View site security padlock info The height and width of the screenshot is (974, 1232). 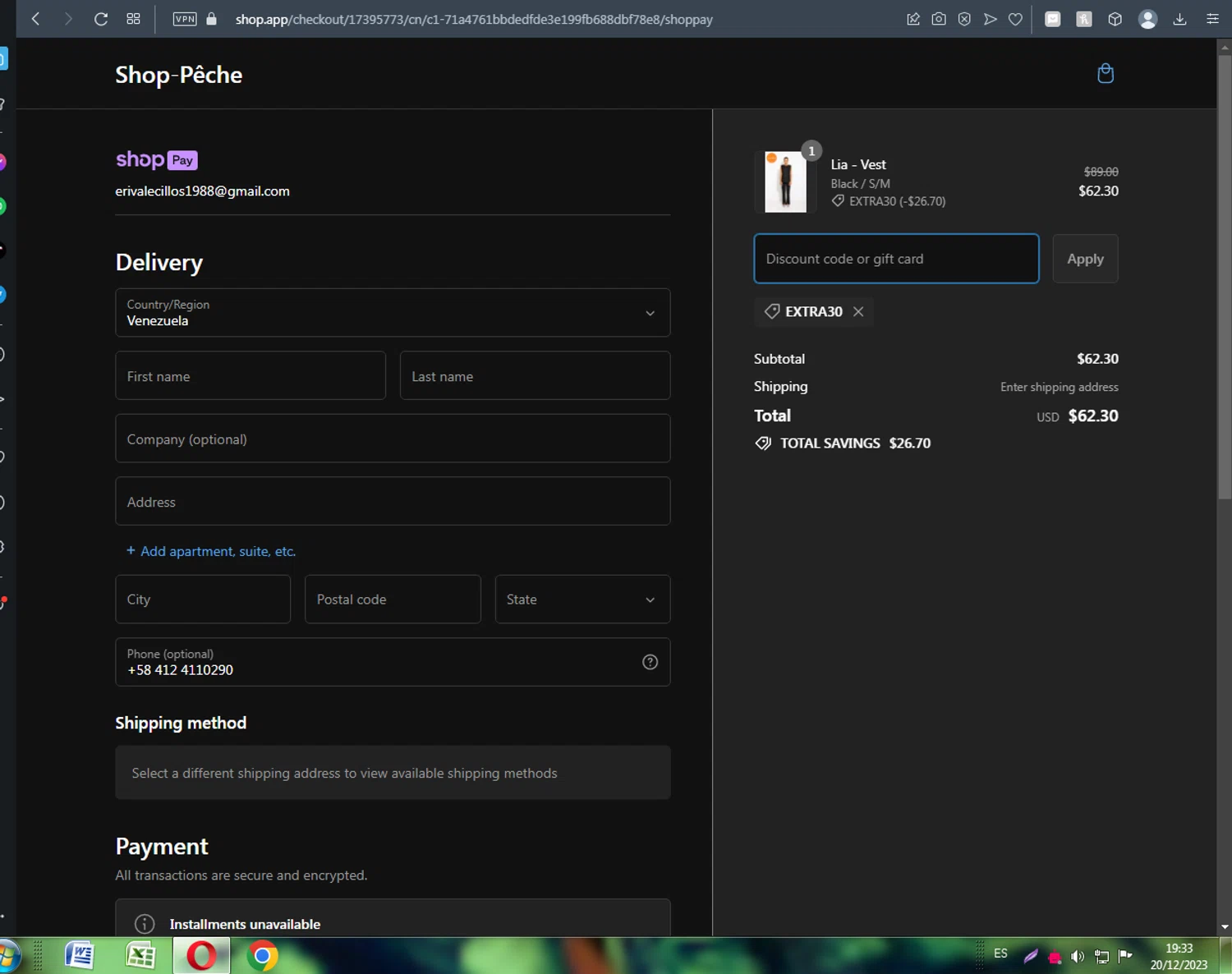pyautogui.click(x=211, y=19)
